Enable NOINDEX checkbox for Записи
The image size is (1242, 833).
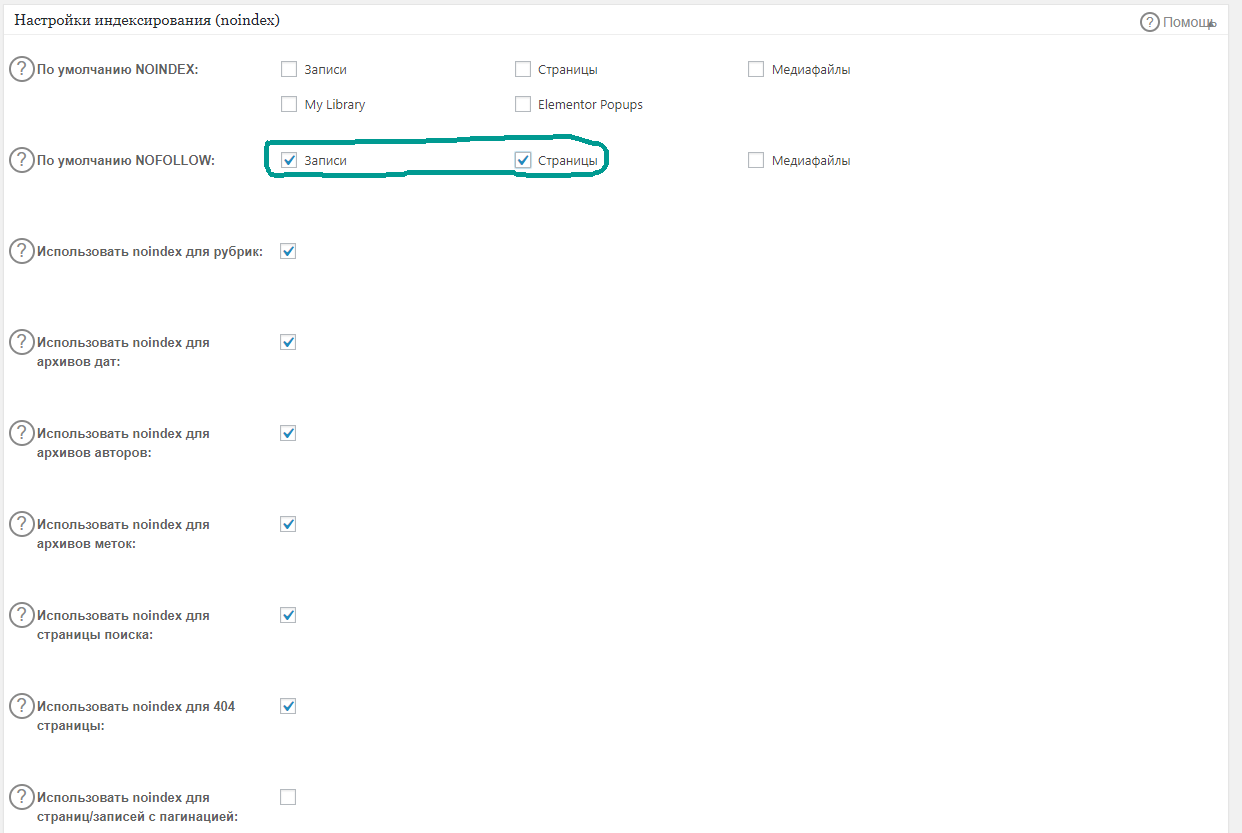[289, 69]
